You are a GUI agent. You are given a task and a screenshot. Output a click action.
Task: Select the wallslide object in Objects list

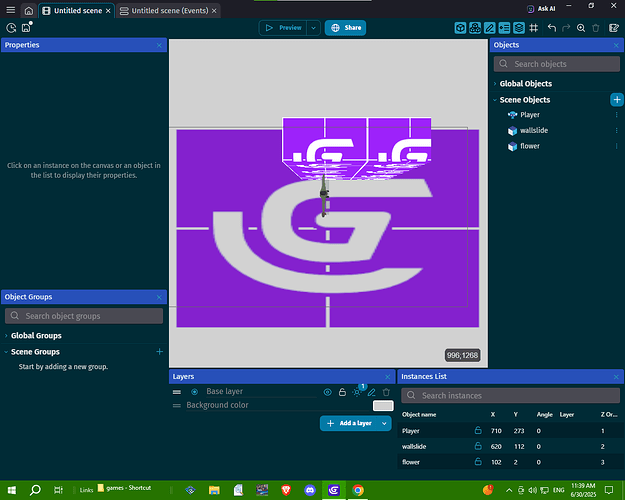pos(533,130)
